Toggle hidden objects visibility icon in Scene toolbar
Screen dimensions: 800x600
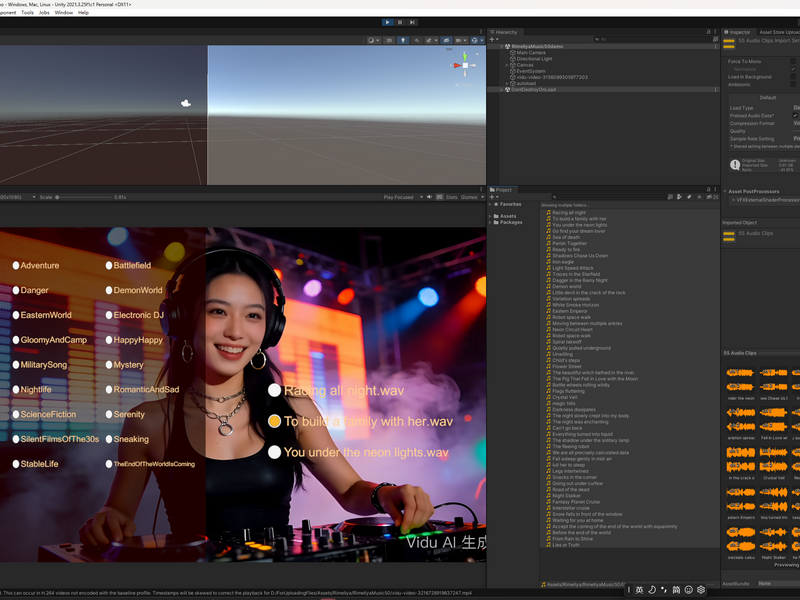pos(446,40)
